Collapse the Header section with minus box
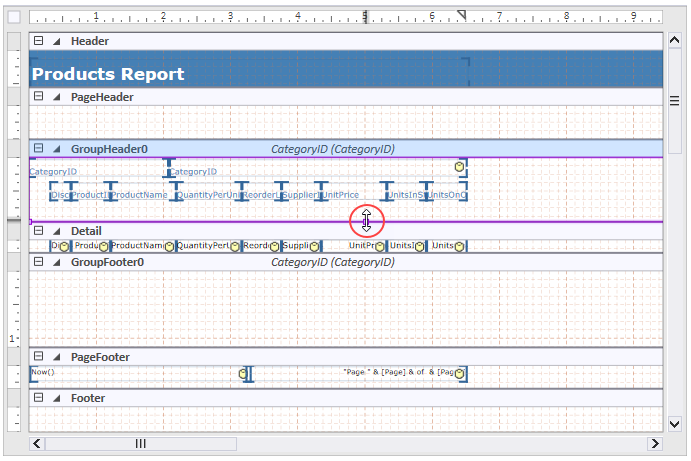 point(38,41)
